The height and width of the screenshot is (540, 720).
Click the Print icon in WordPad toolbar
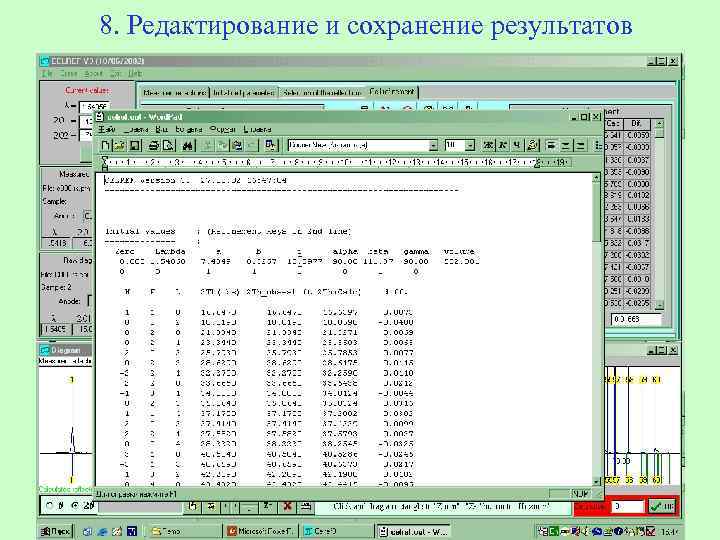(x=153, y=146)
